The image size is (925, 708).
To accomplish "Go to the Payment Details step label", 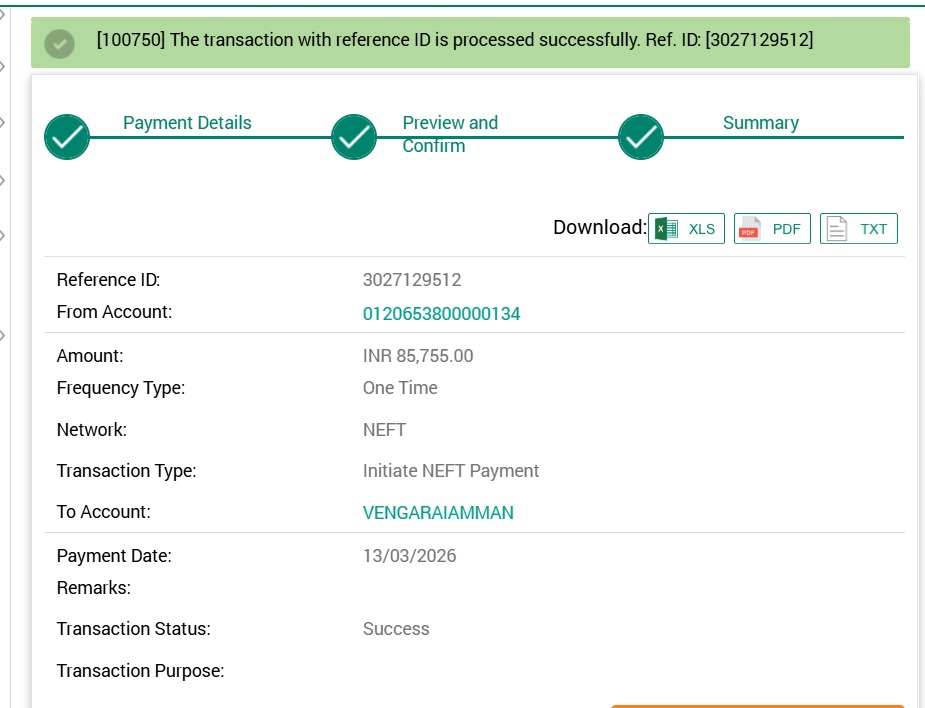I will pyautogui.click(x=187, y=123).
